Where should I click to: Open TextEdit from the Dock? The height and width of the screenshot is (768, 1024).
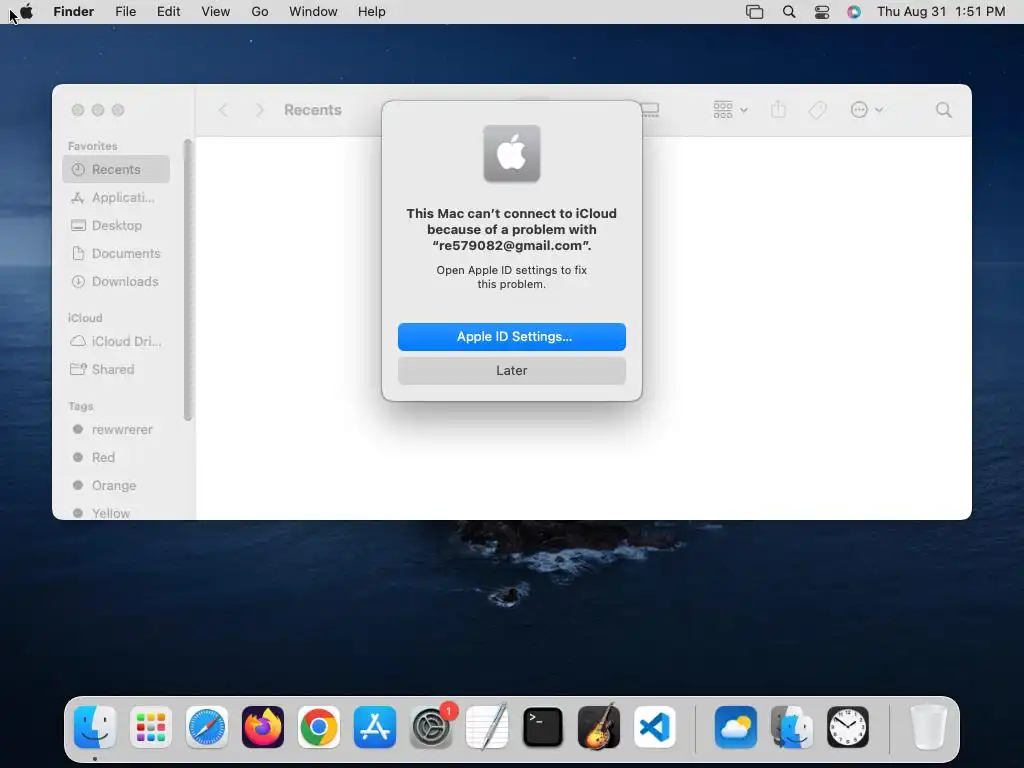pos(487,727)
